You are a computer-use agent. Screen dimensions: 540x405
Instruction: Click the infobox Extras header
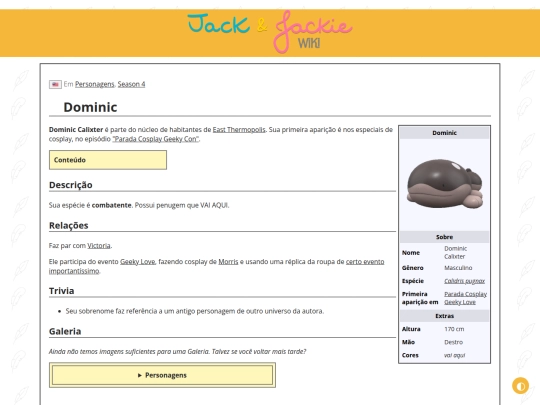click(444, 316)
